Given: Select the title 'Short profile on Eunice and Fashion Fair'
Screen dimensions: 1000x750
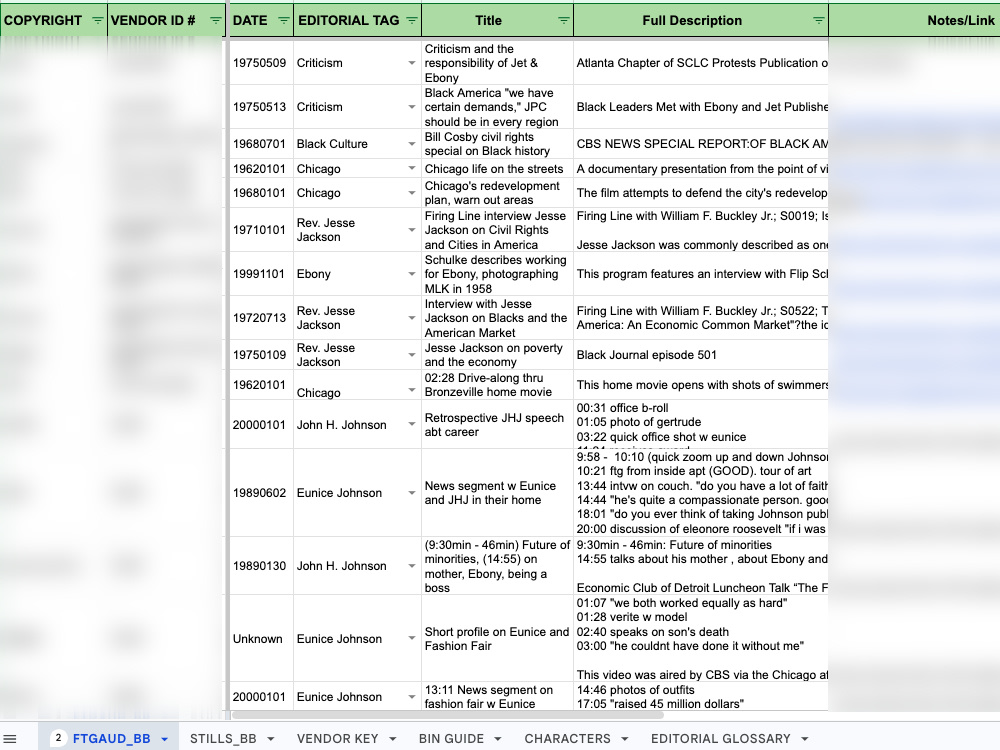Looking at the screenshot, I should [x=497, y=639].
